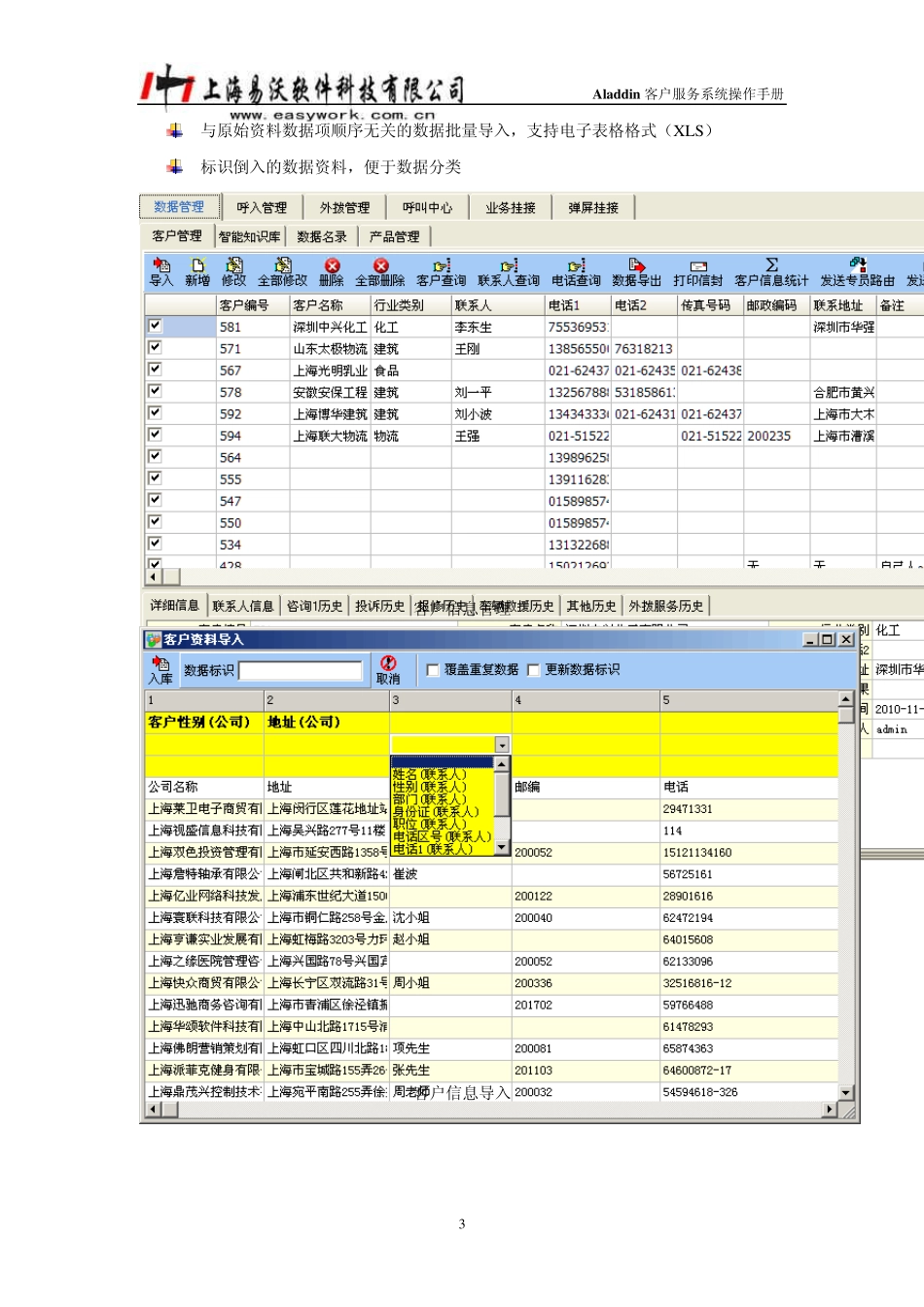Open 联系人信息 detail tab
Image resolution: width=924 pixels, height=1307 pixels.
(x=243, y=606)
